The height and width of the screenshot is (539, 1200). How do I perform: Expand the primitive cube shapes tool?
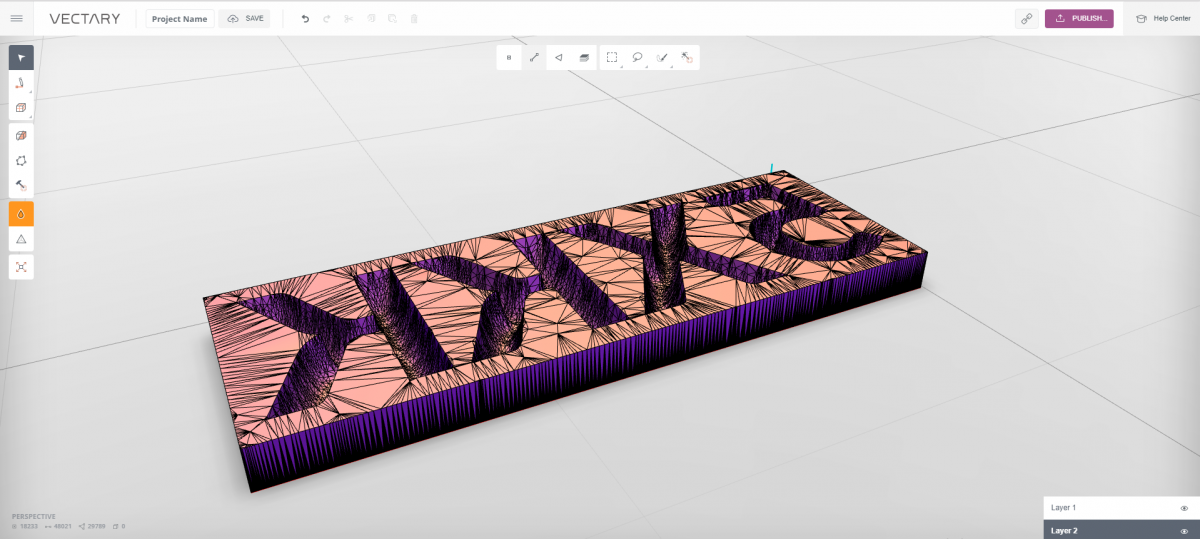[21, 108]
